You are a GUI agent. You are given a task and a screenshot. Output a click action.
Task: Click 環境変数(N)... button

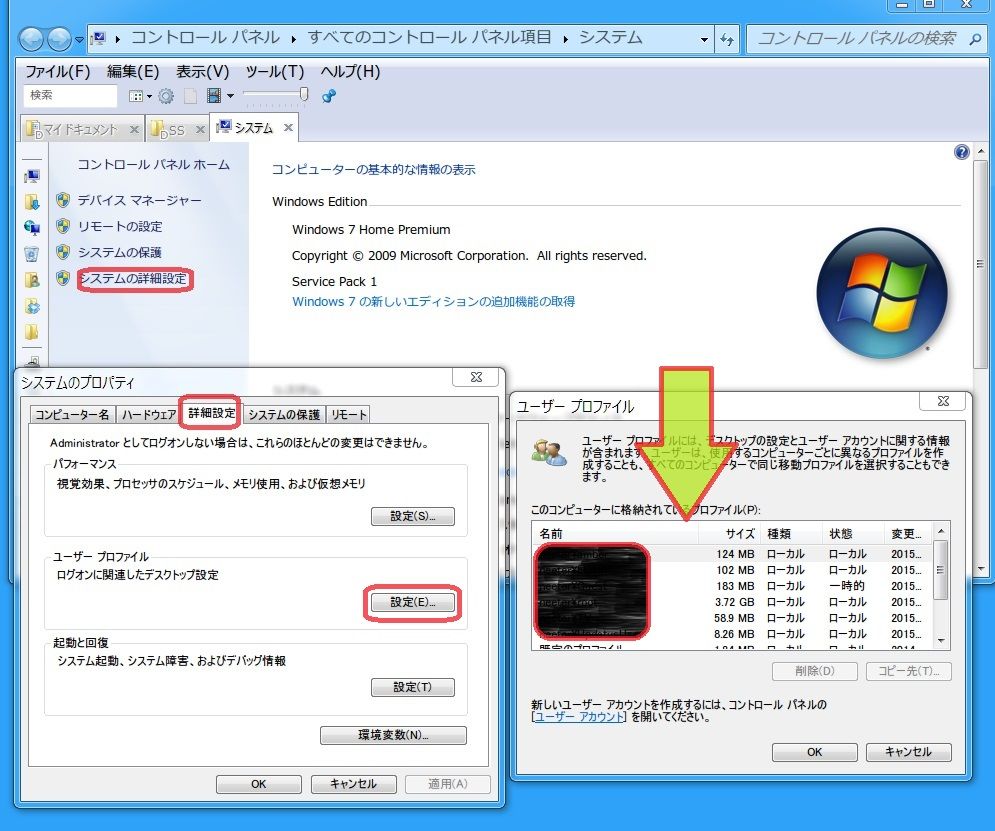coord(393,735)
